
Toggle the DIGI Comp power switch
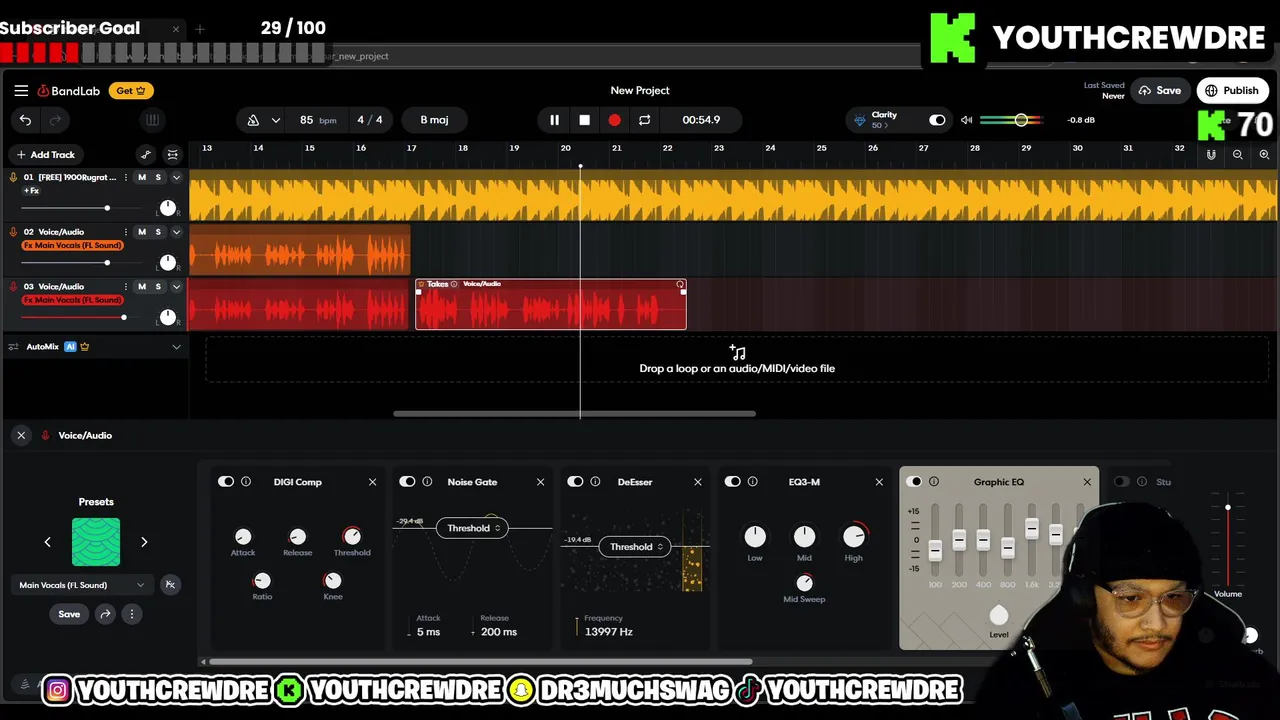point(226,482)
